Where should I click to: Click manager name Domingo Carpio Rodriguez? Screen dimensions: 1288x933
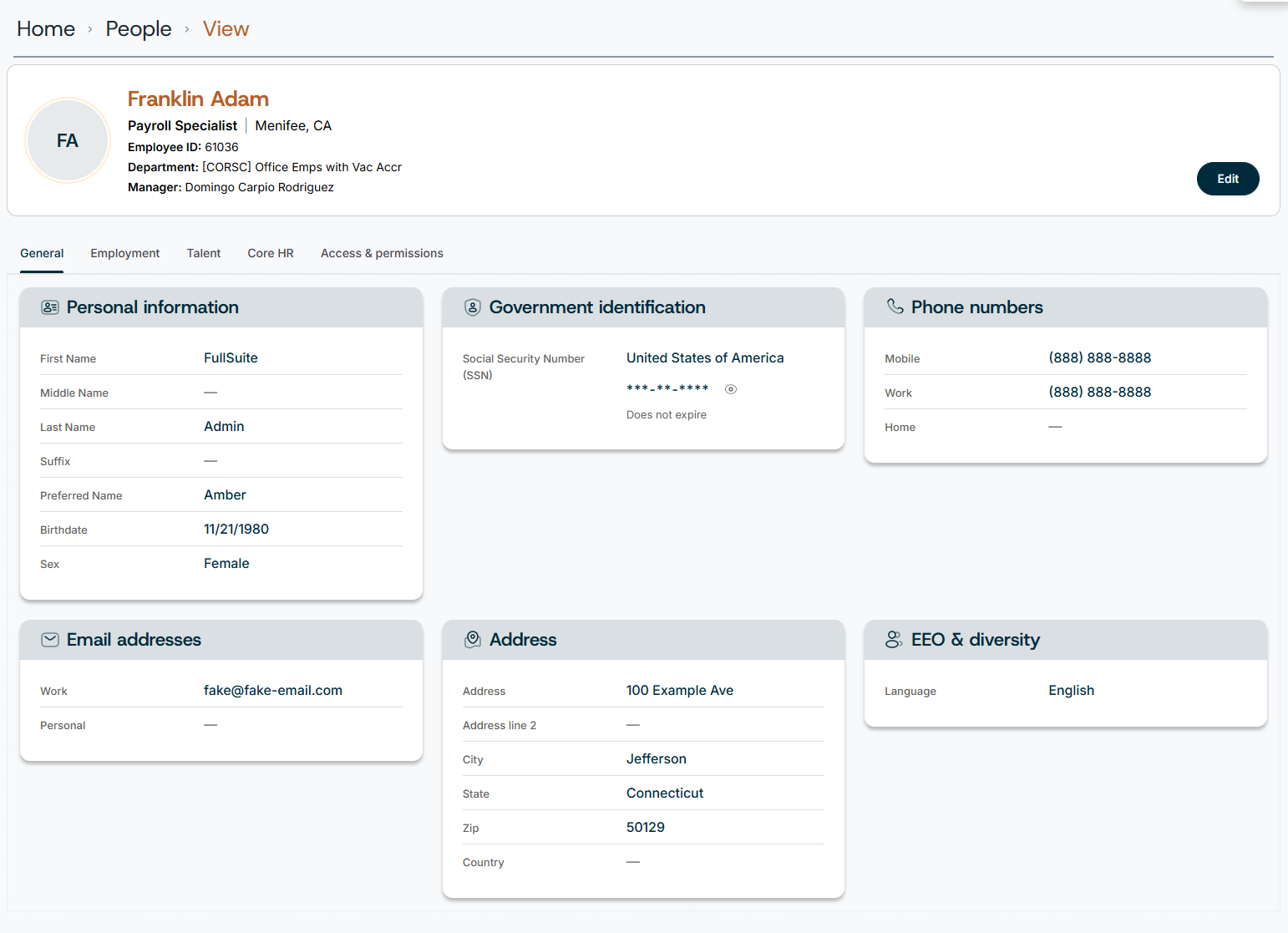pyautogui.click(x=260, y=187)
